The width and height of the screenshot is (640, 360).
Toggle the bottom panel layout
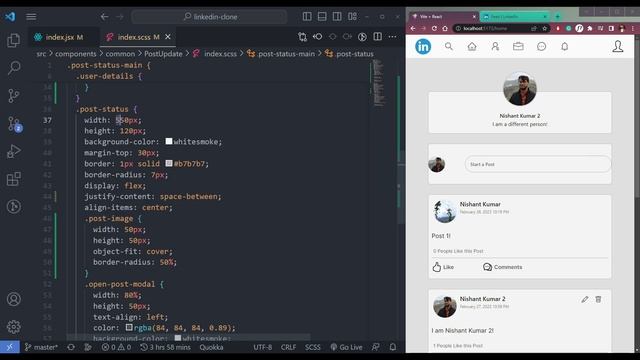click(x=322, y=17)
